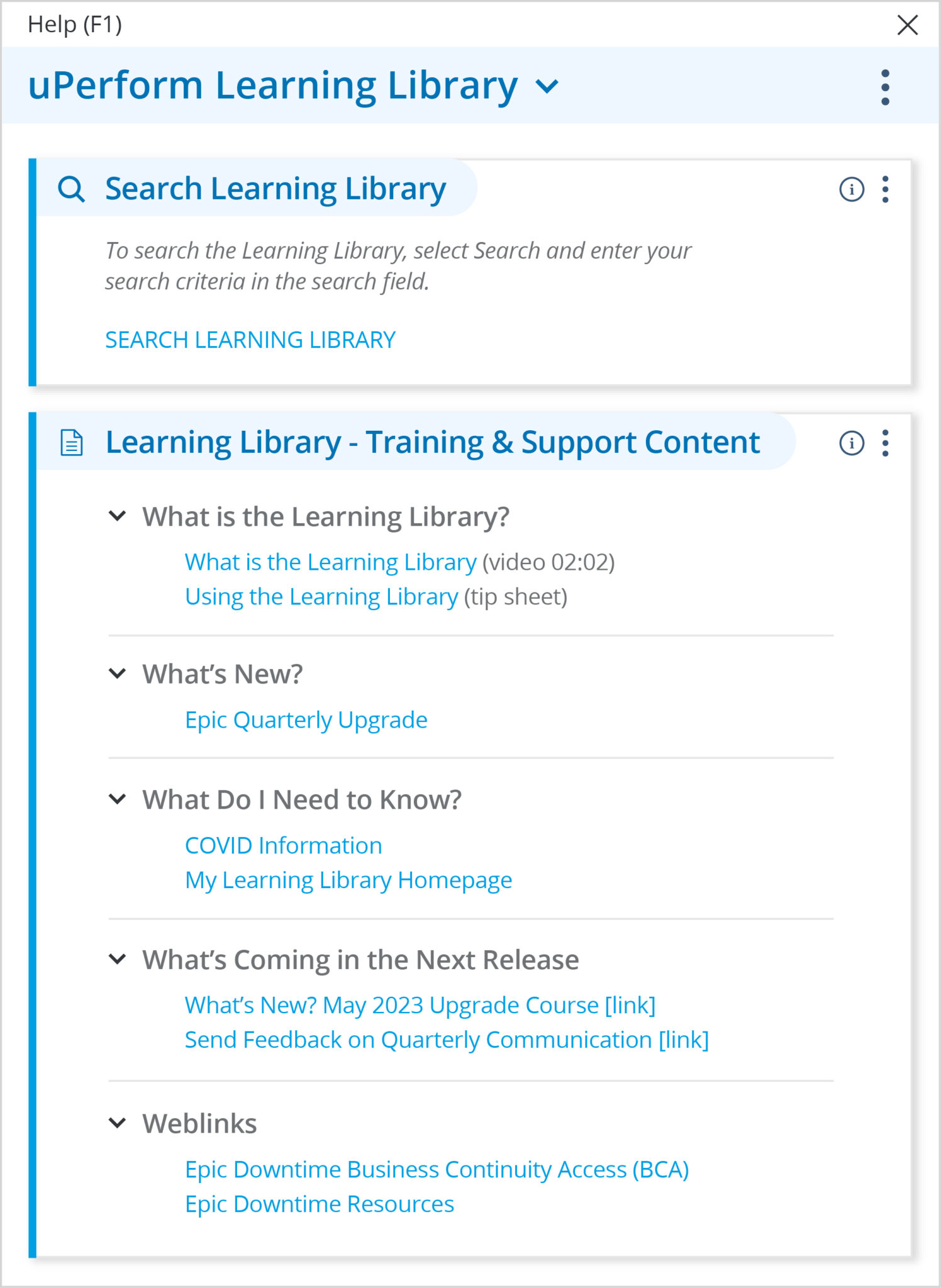The image size is (941, 1288).
Task: Collapse the What's New? section
Action: point(118,674)
